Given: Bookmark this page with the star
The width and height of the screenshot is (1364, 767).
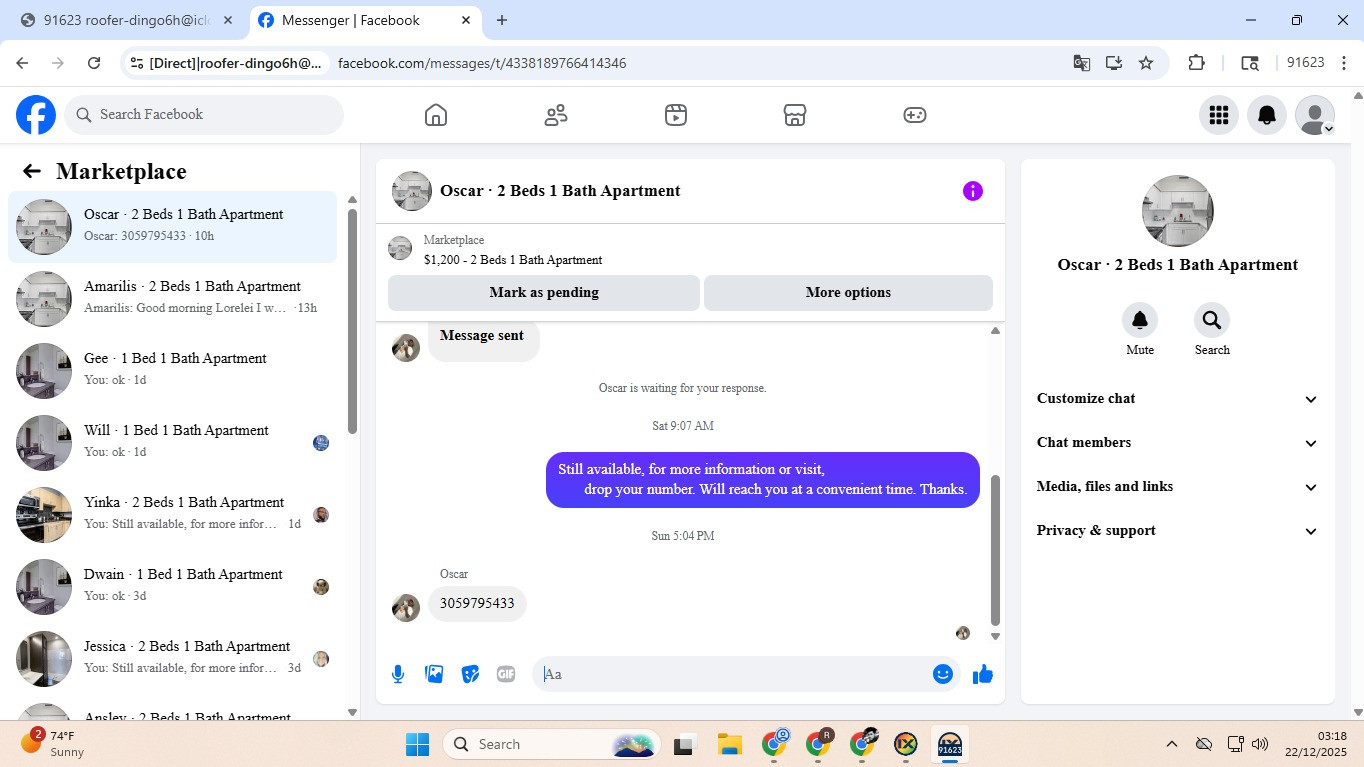Looking at the screenshot, I should click(x=1146, y=63).
